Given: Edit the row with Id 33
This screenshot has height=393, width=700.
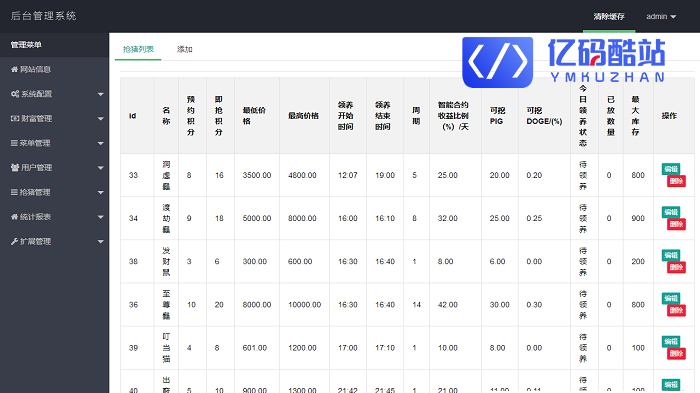Looking at the screenshot, I should (671, 169).
